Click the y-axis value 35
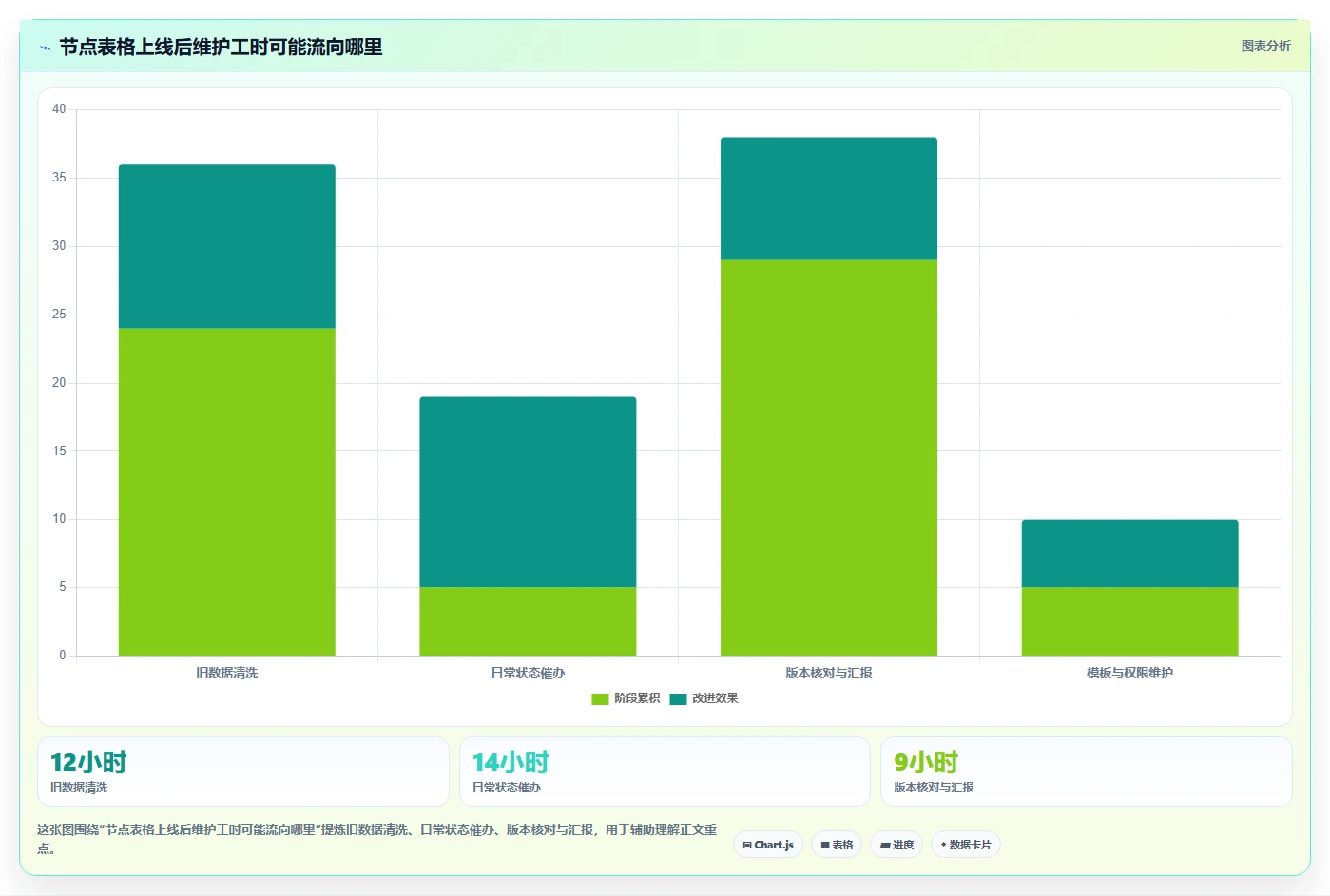 (x=59, y=178)
